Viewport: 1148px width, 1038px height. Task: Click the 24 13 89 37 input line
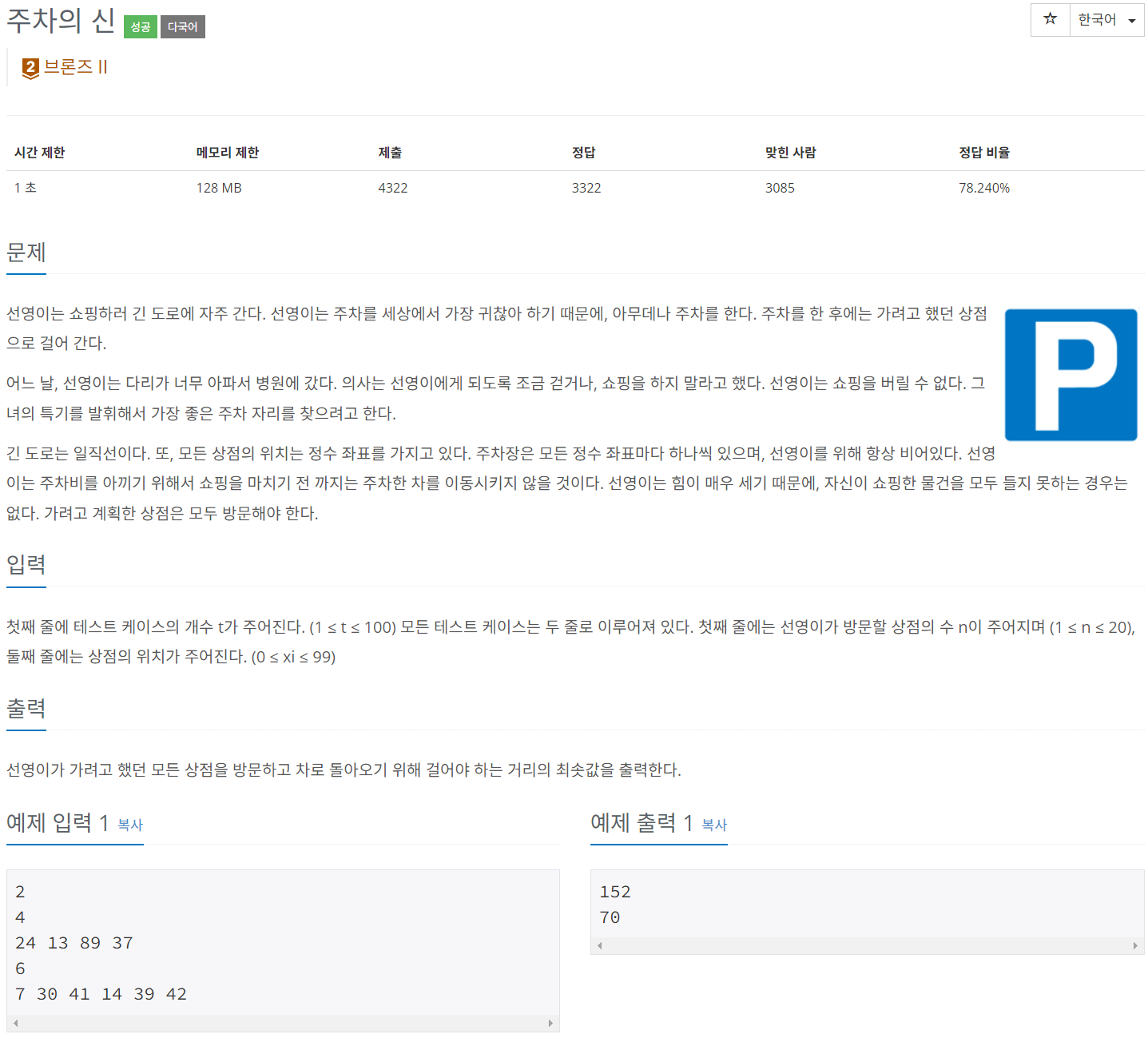(74, 943)
